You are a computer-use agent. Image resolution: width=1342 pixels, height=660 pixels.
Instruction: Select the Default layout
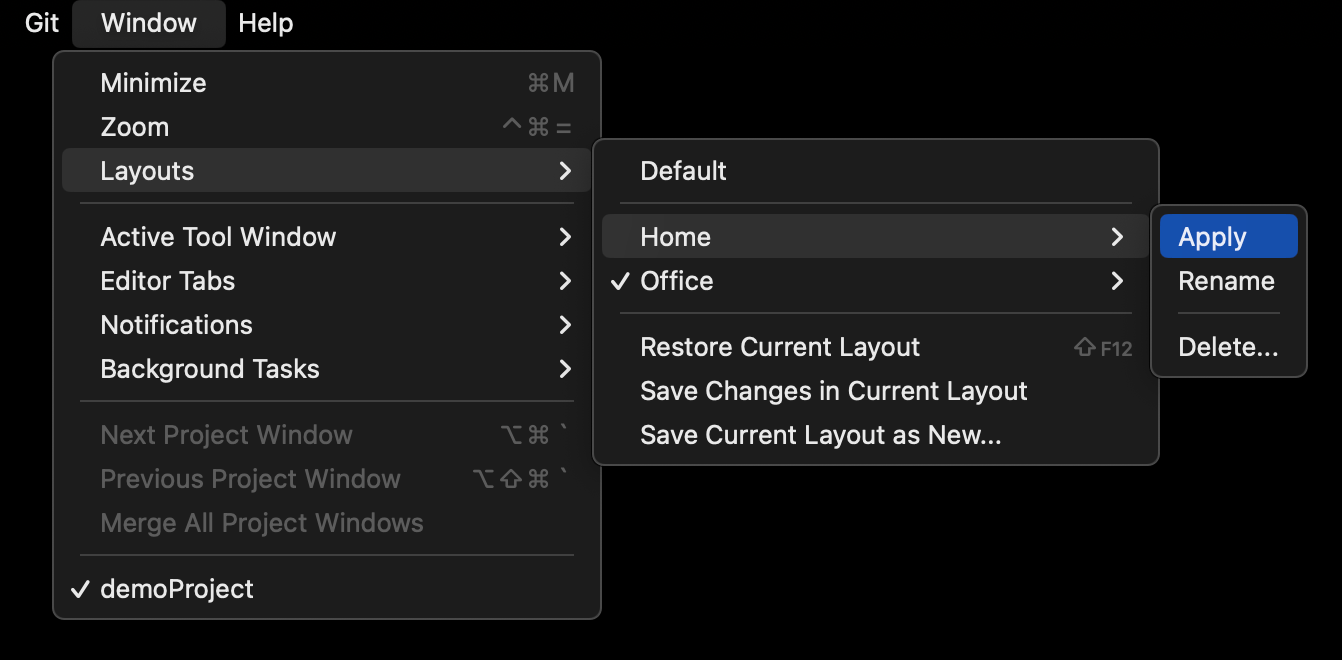(x=683, y=170)
